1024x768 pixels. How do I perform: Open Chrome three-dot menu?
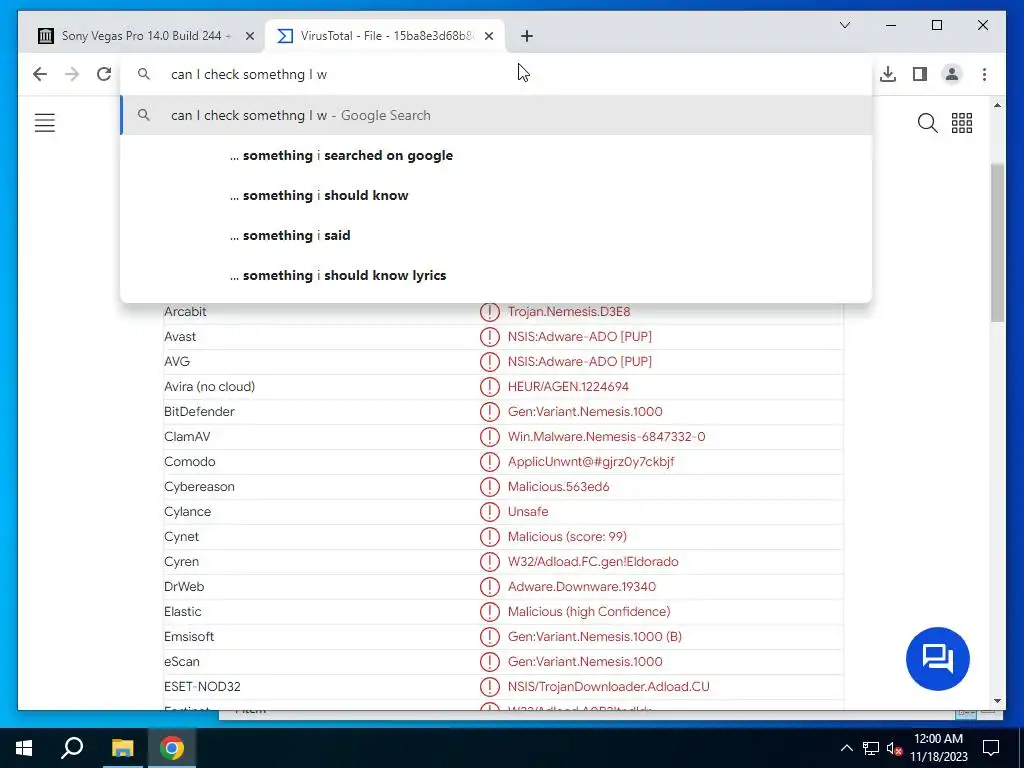coord(984,74)
